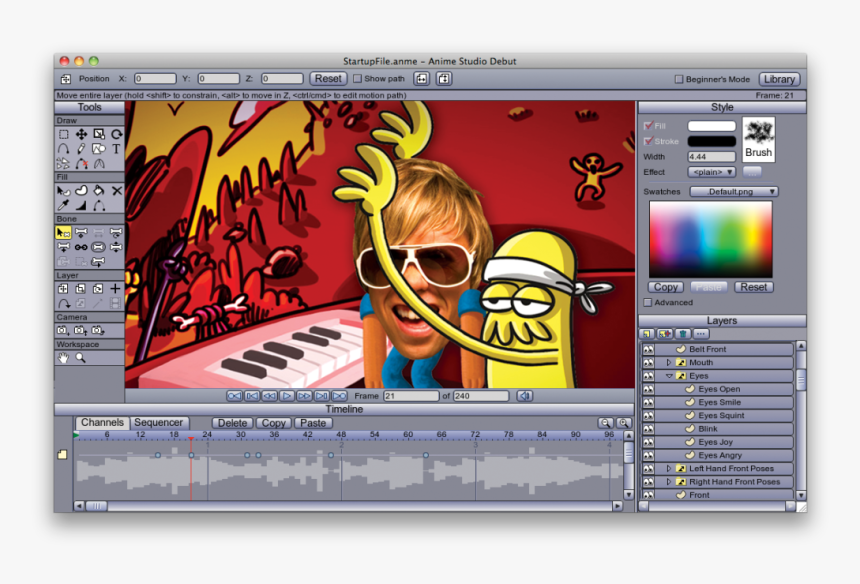Image resolution: width=860 pixels, height=584 pixels.
Task: Click the Width field showing 4.44
Action: click(711, 157)
